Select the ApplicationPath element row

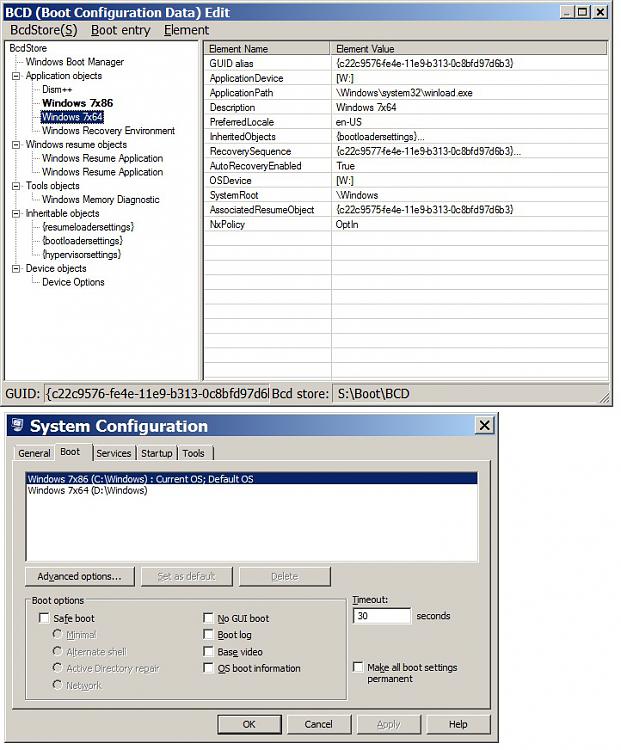click(406, 93)
